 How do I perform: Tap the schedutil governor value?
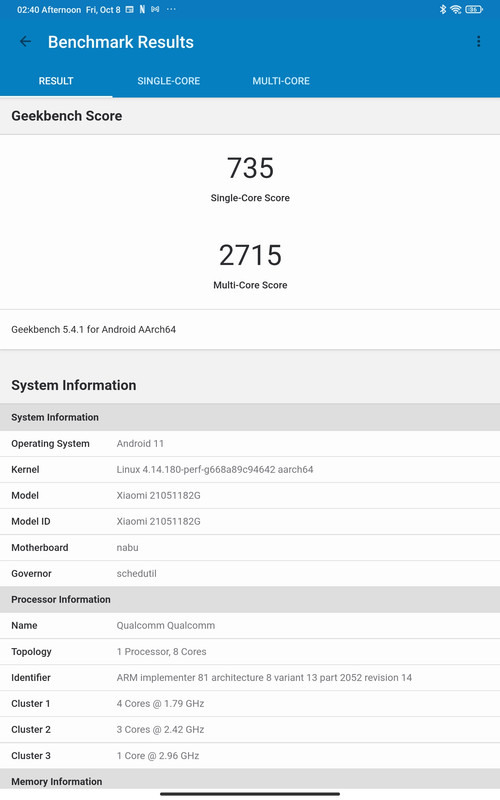(x=137, y=573)
